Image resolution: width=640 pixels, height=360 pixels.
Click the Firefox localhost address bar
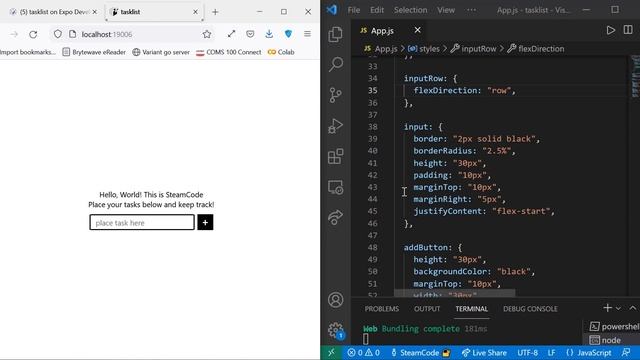click(131, 35)
